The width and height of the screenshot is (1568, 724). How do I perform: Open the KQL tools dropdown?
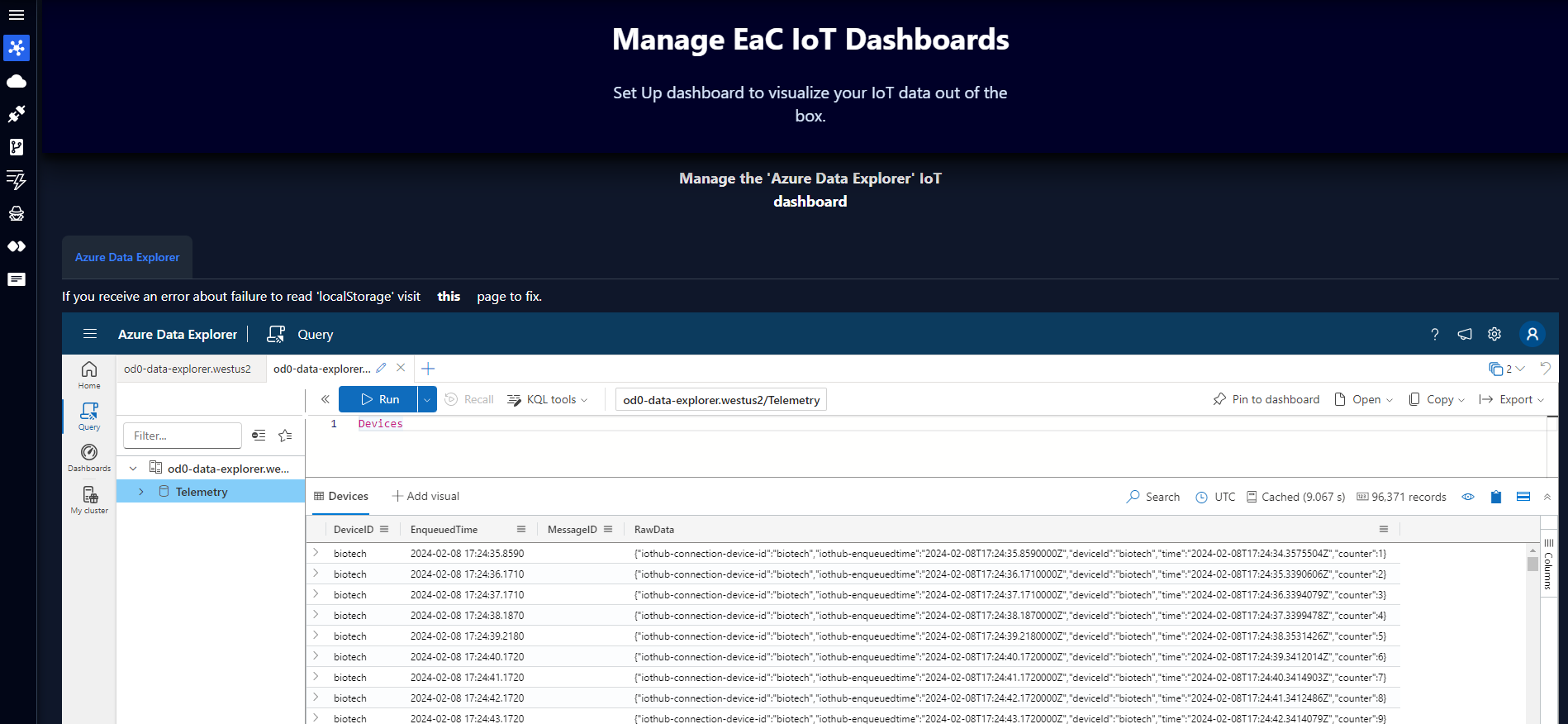[548, 399]
